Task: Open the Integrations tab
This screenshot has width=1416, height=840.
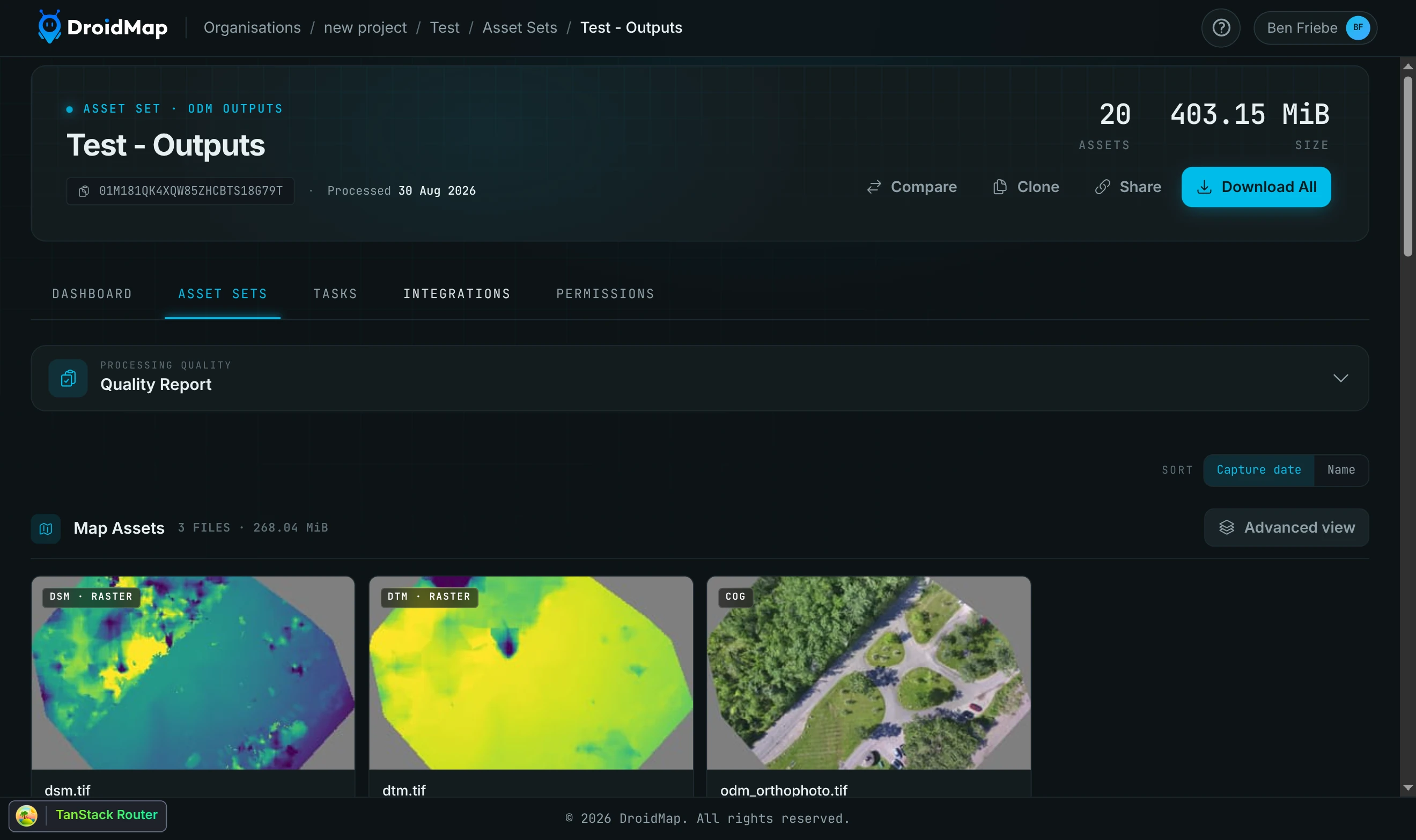Action: click(457, 294)
